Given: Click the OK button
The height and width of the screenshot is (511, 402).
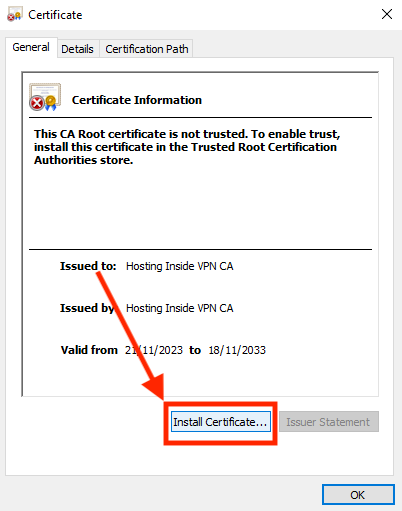Looking at the screenshot, I should pyautogui.click(x=358, y=495).
